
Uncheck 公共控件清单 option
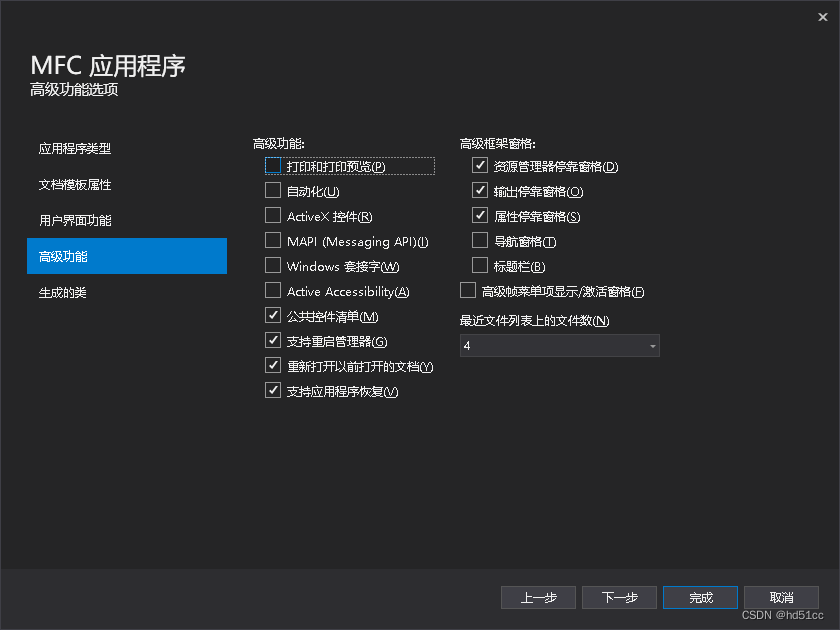point(273,315)
